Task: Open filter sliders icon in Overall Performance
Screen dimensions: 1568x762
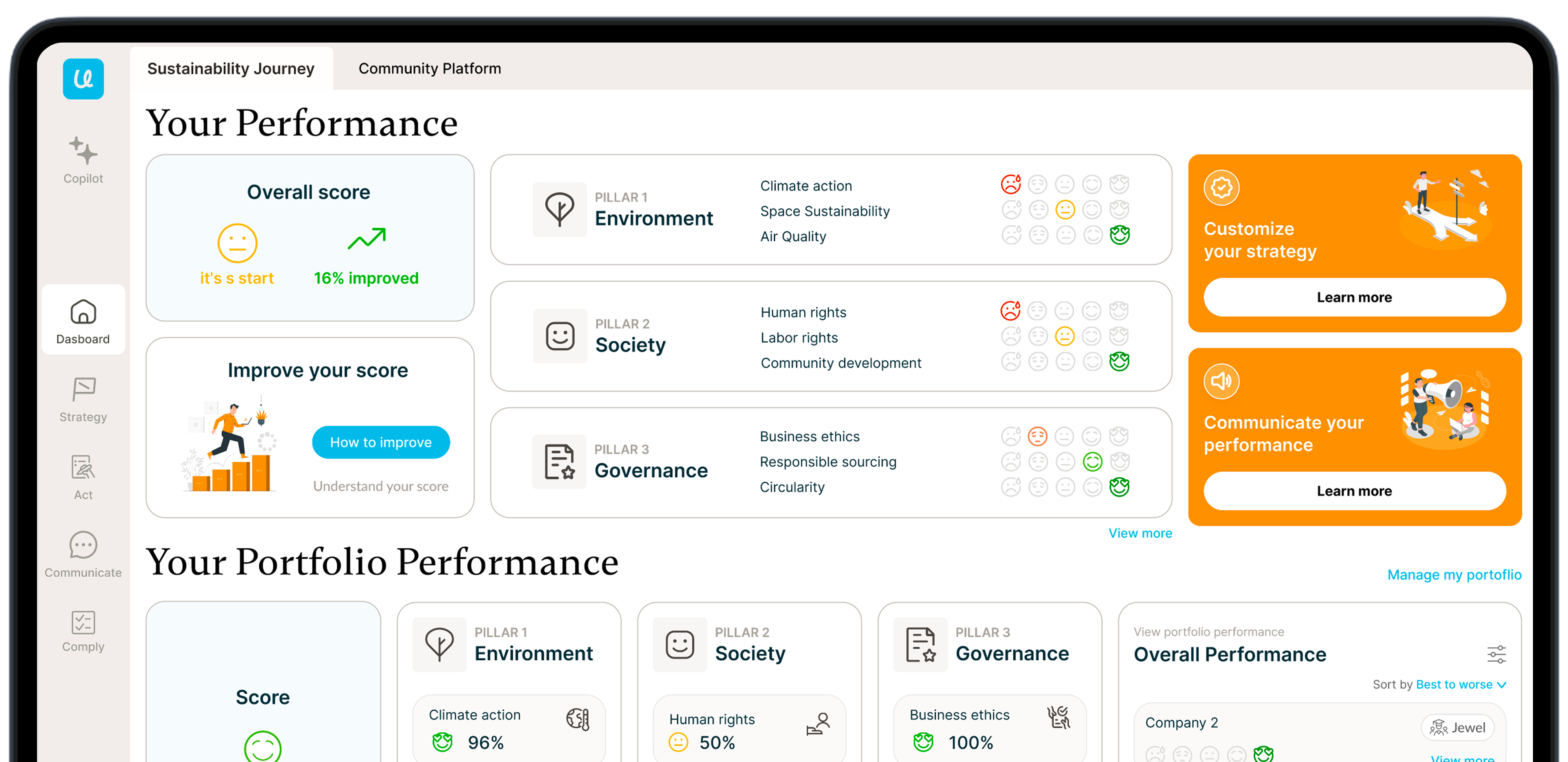Action: coord(1496,654)
